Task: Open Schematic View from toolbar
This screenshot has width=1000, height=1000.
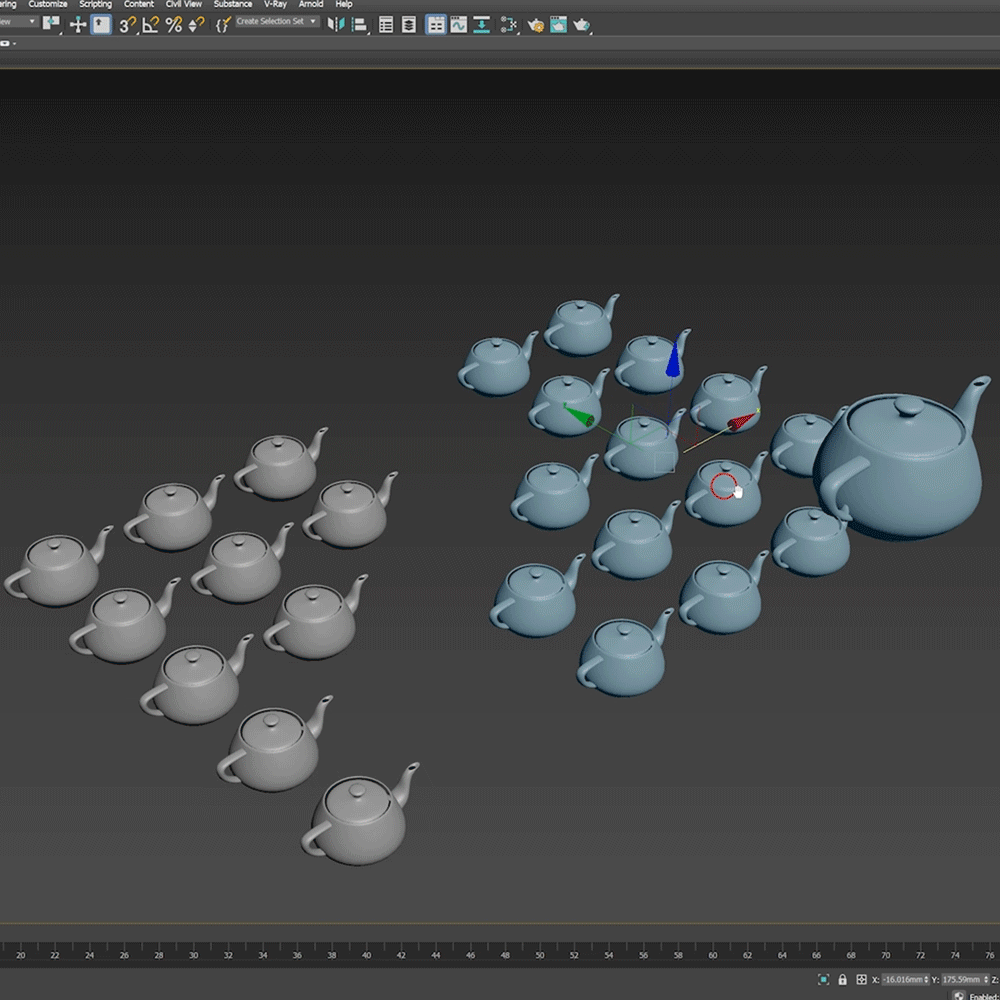Action: 482,24
